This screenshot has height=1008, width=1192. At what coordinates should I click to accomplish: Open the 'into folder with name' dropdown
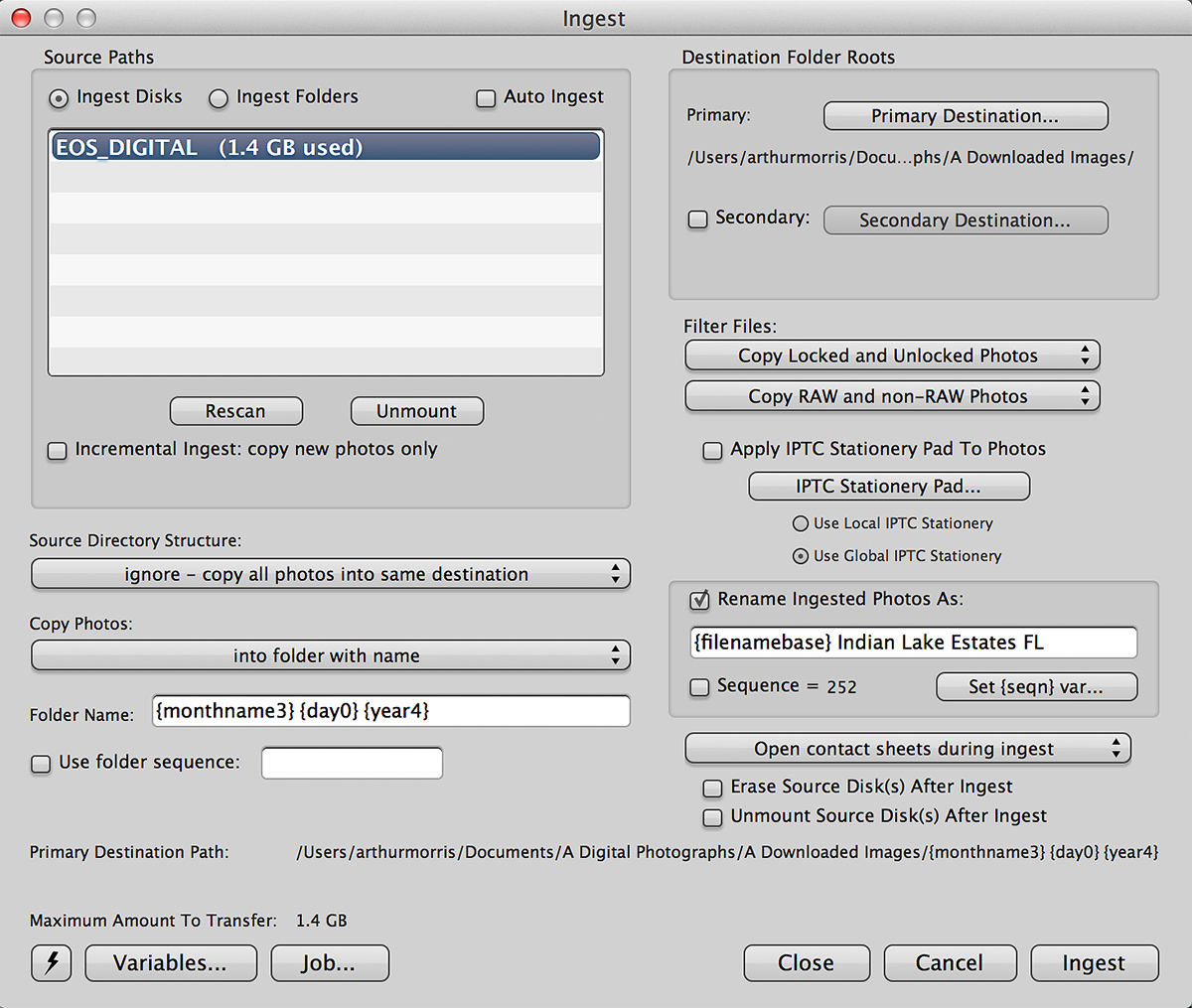331,655
